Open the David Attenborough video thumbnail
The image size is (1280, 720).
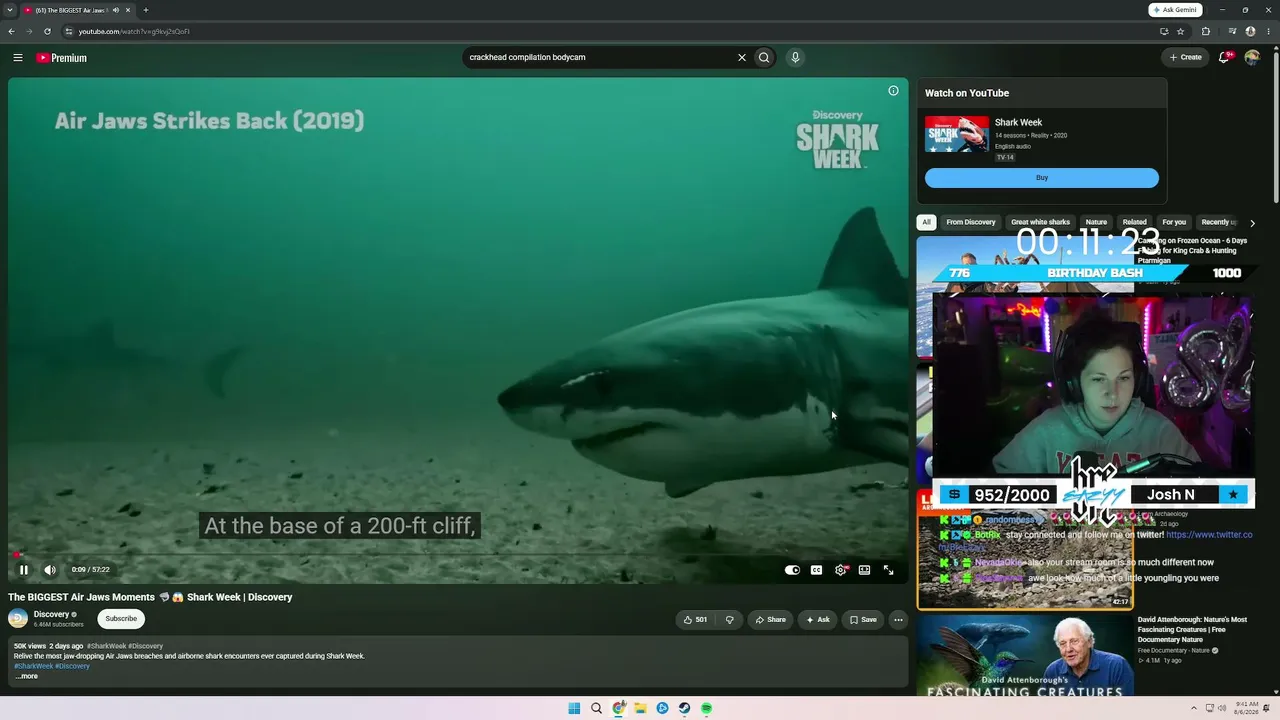pyautogui.click(x=1025, y=655)
